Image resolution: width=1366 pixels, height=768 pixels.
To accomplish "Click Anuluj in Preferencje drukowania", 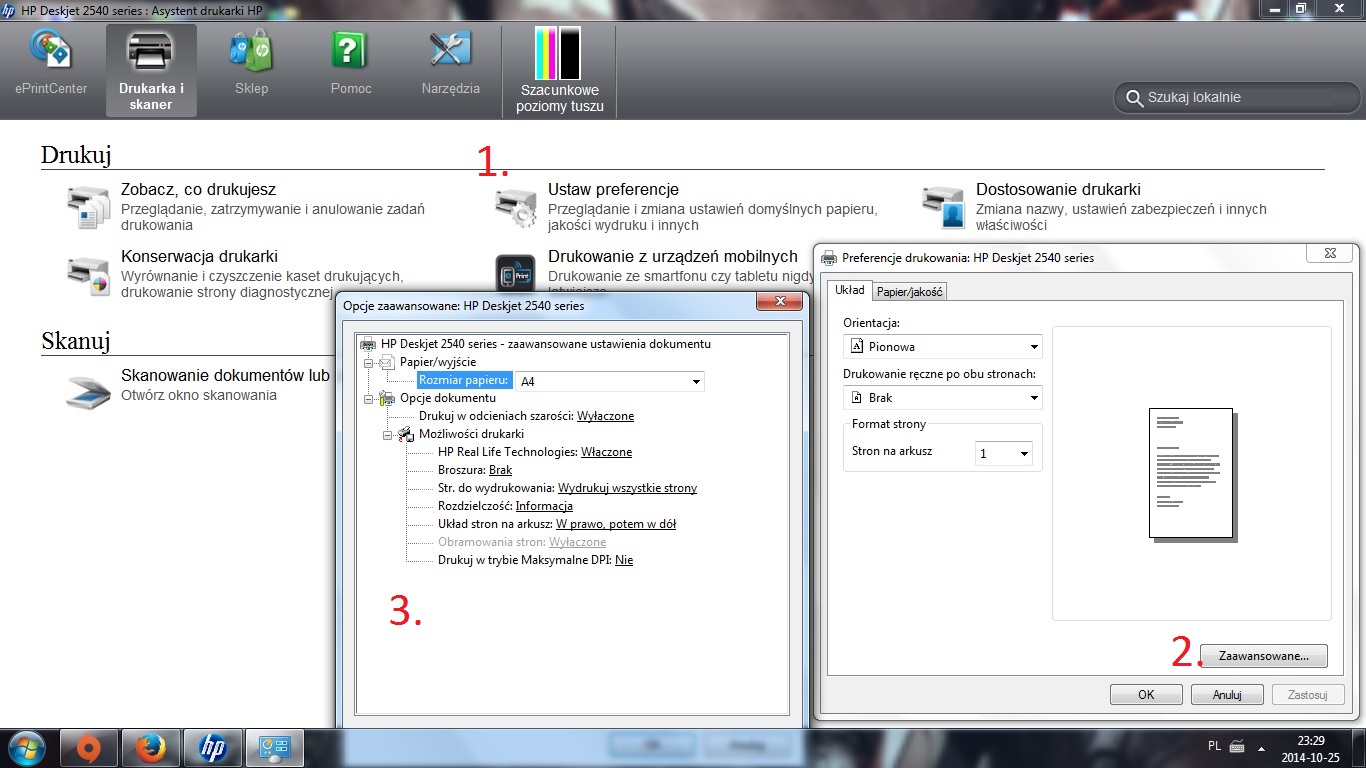I will [x=1227, y=694].
